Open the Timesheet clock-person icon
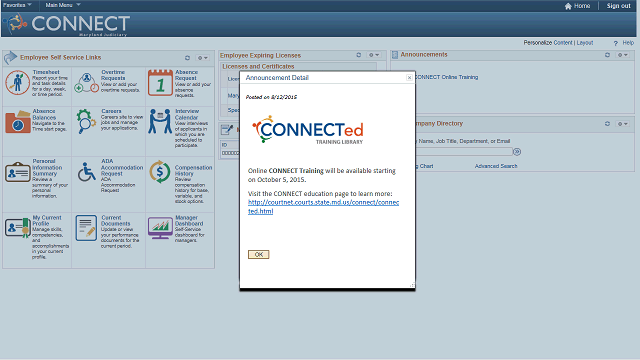The height and width of the screenshot is (360, 640). [17, 83]
